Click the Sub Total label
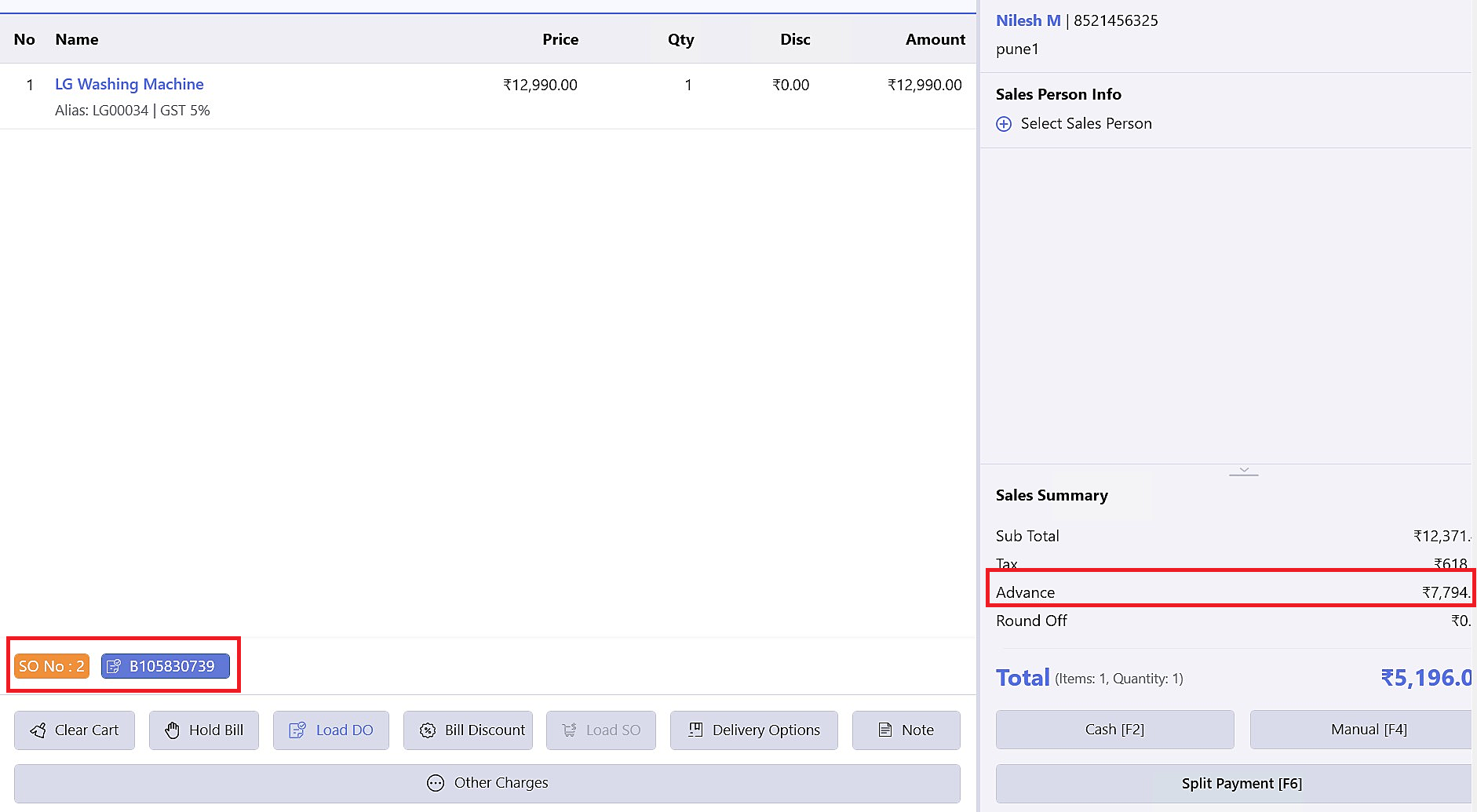1477x812 pixels. click(x=1027, y=536)
